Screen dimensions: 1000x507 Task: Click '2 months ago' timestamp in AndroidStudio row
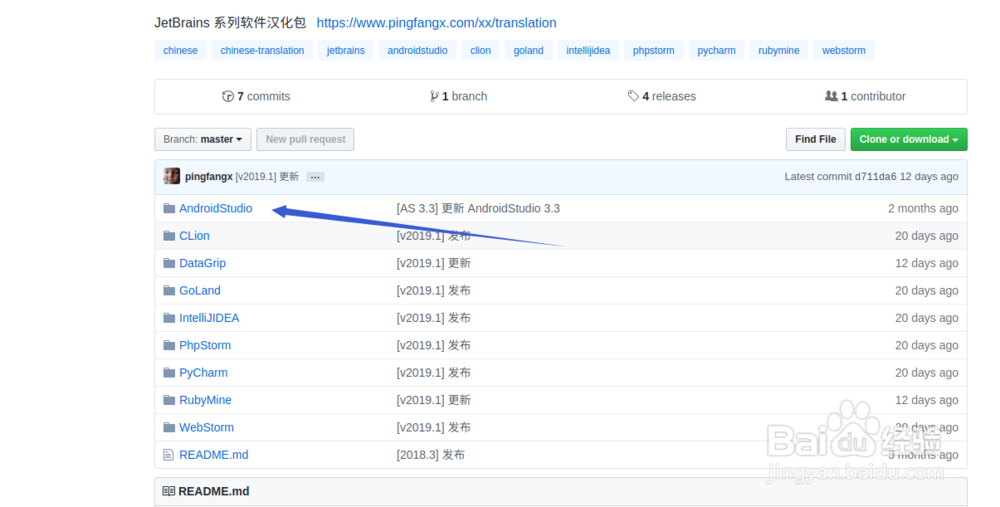pyautogui.click(x=923, y=209)
